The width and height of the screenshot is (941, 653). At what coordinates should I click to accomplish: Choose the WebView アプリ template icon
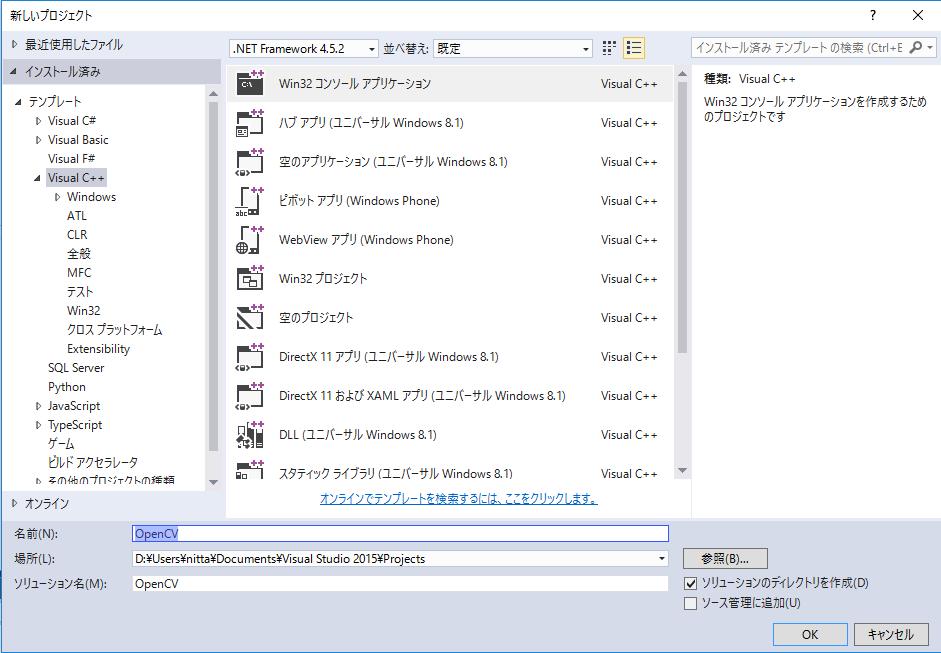250,240
